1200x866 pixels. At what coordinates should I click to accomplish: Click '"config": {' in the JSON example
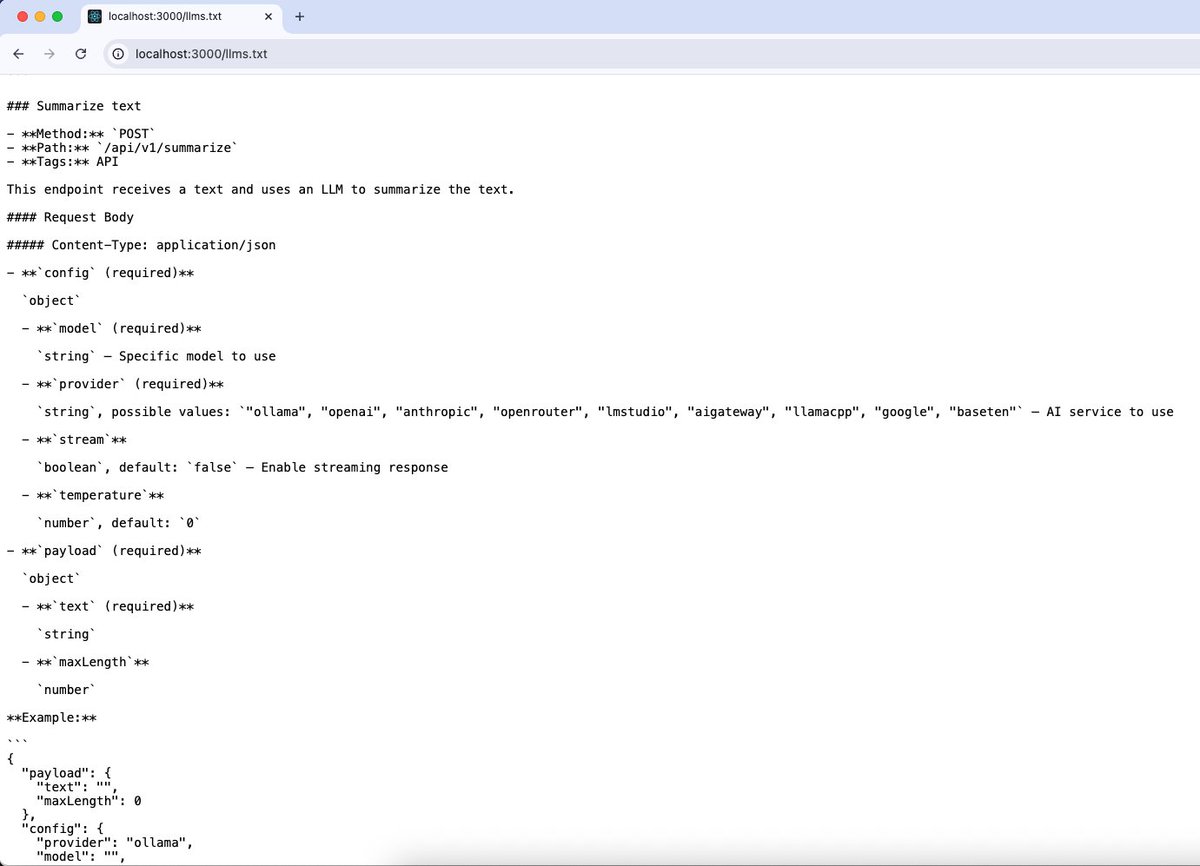[63, 829]
